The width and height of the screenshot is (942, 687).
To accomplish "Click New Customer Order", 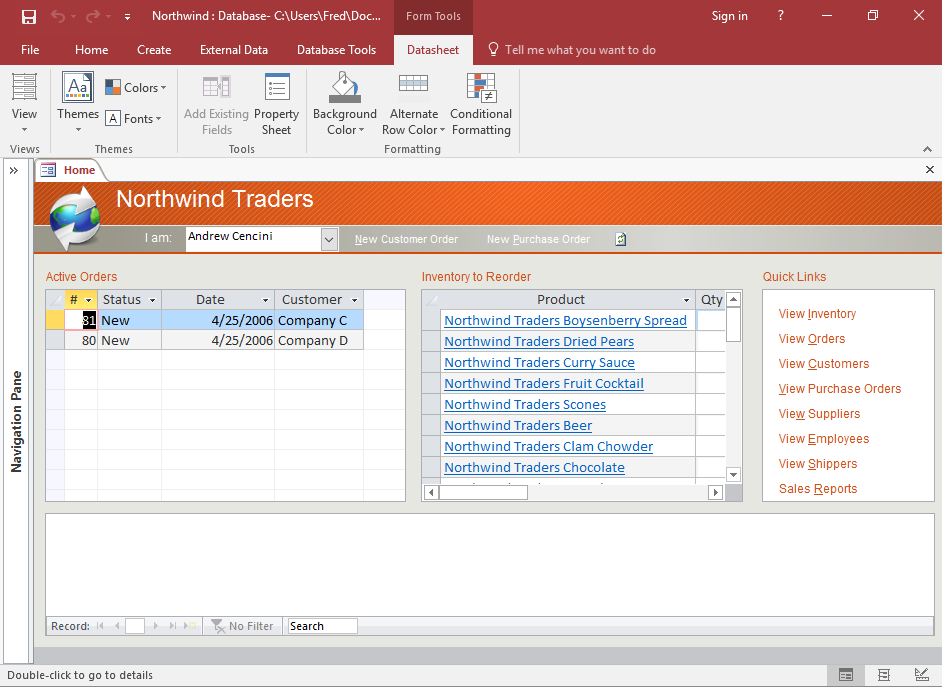I will 406,239.
